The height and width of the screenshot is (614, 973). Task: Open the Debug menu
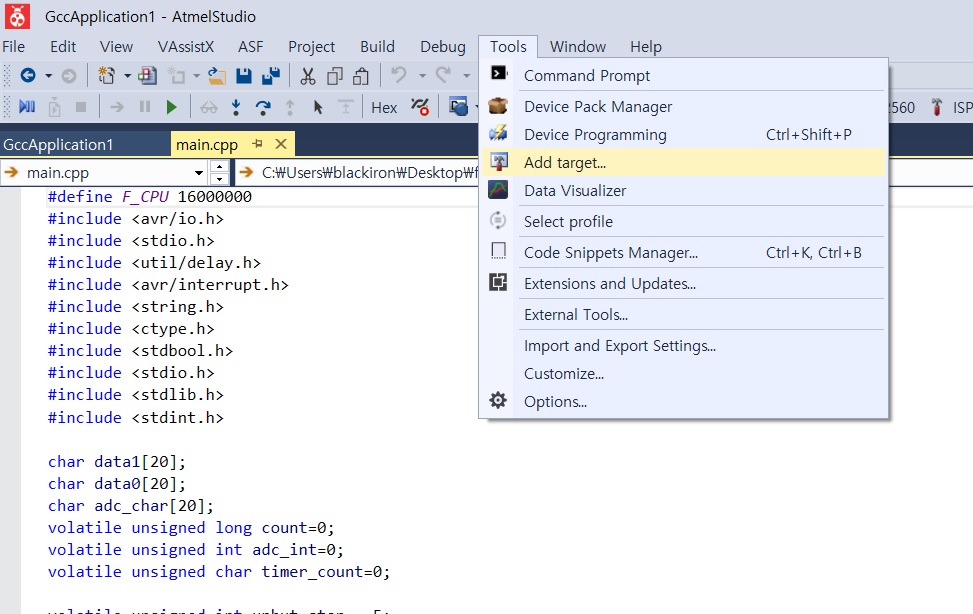(x=442, y=47)
